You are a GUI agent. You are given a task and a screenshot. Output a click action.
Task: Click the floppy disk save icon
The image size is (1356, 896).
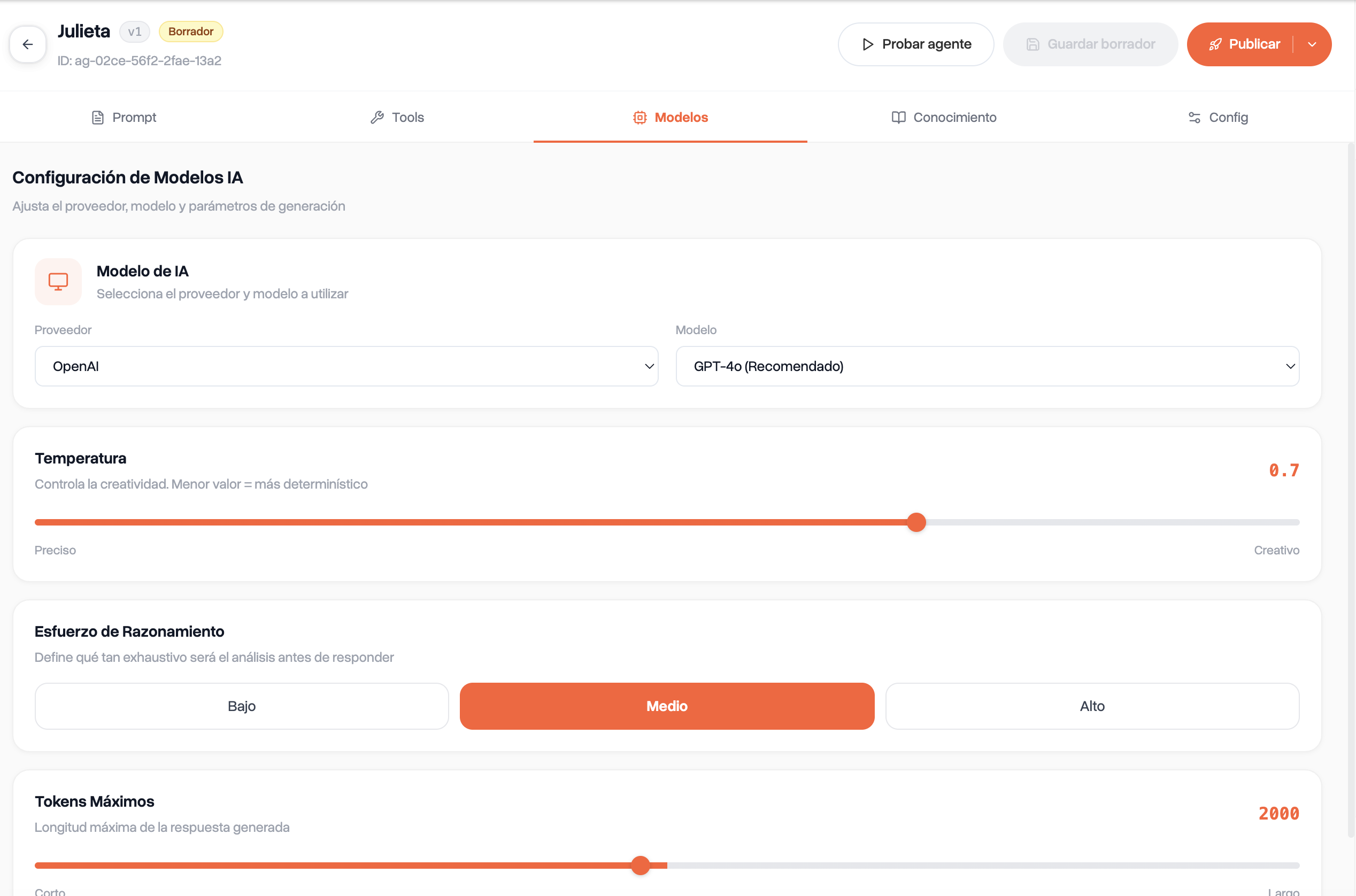pyautogui.click(x=1033, y=44)
